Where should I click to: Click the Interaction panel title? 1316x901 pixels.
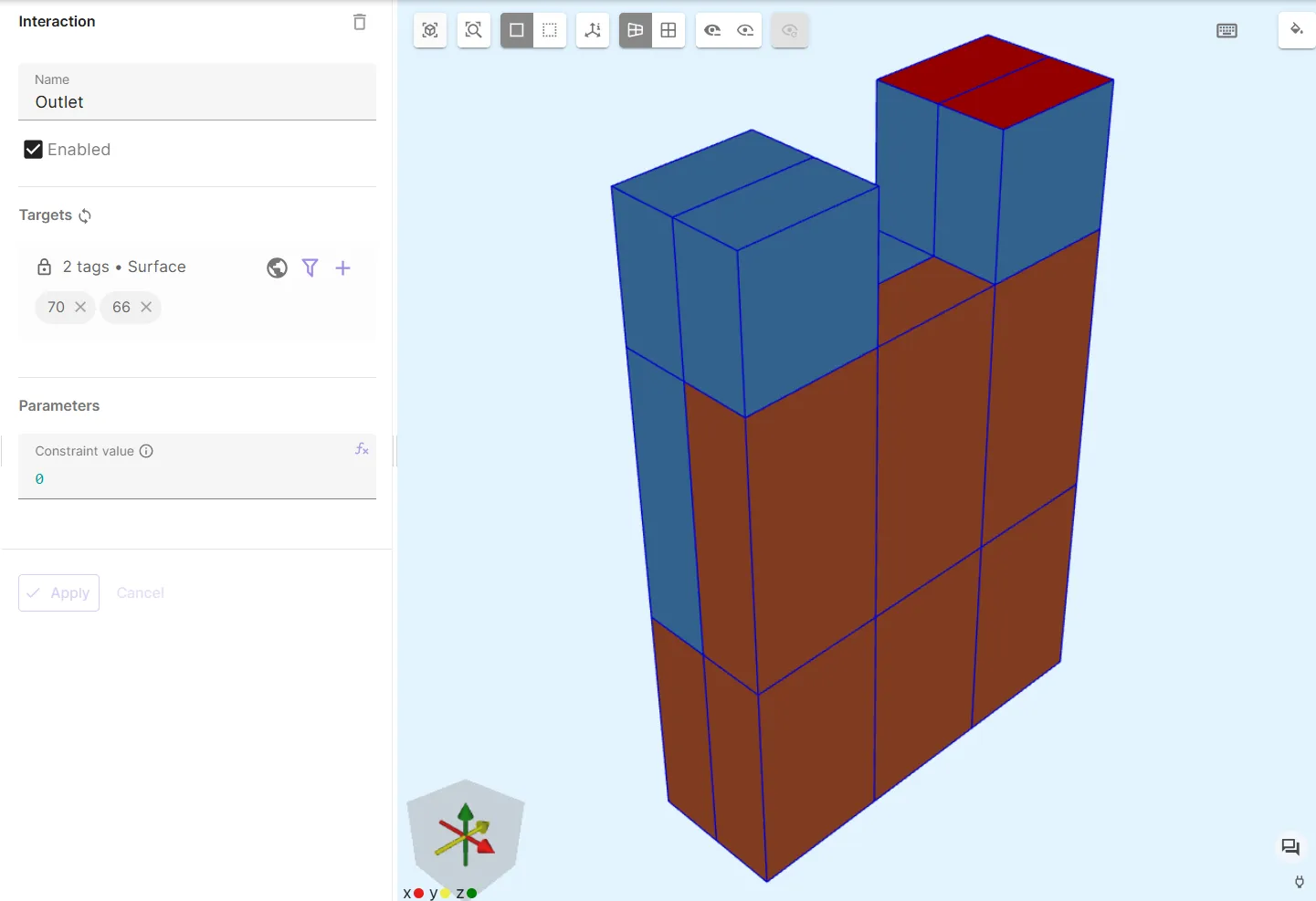(x=57, y=21)
